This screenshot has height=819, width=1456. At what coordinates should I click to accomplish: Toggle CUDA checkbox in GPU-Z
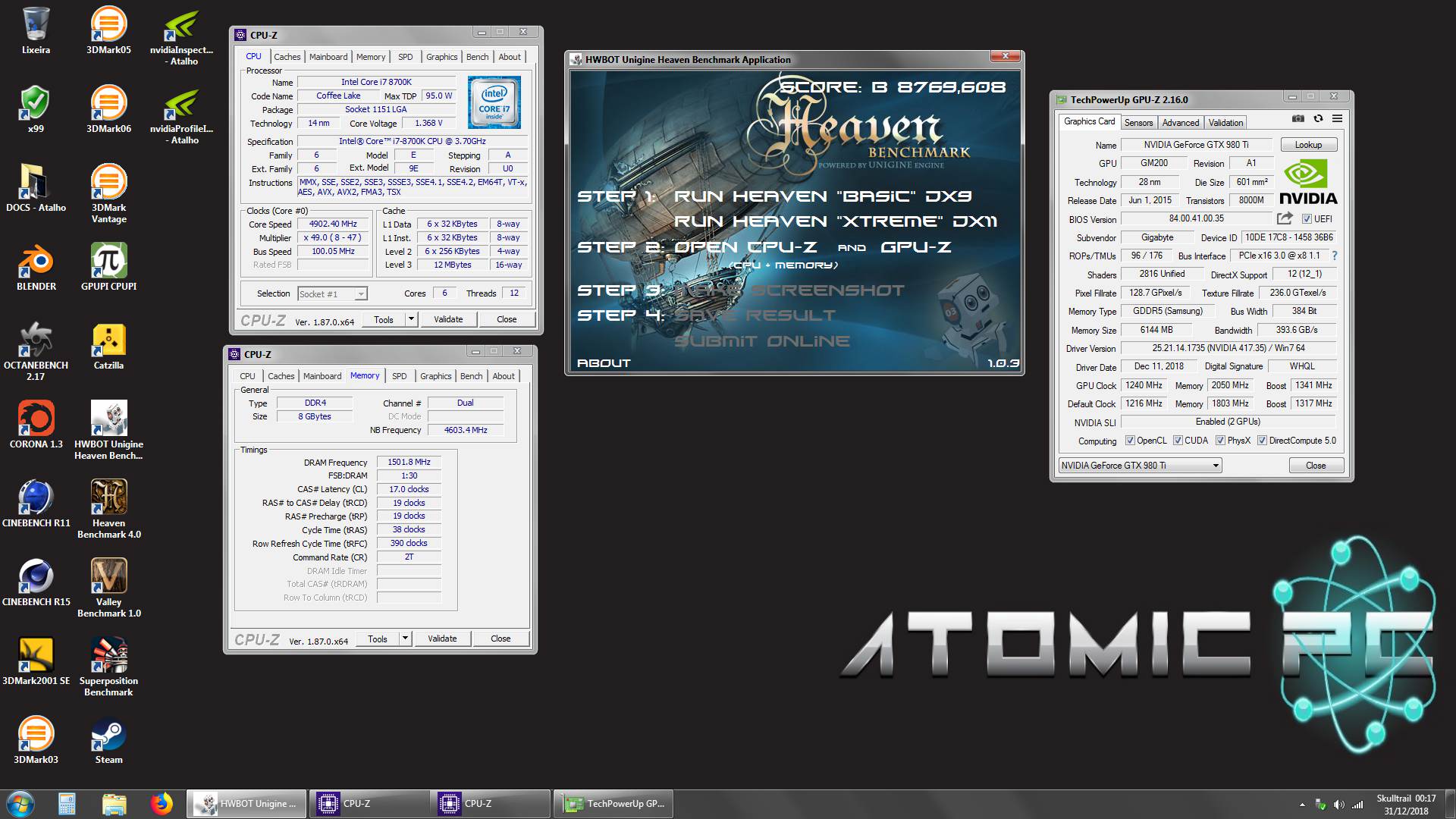pos(1178,441)
